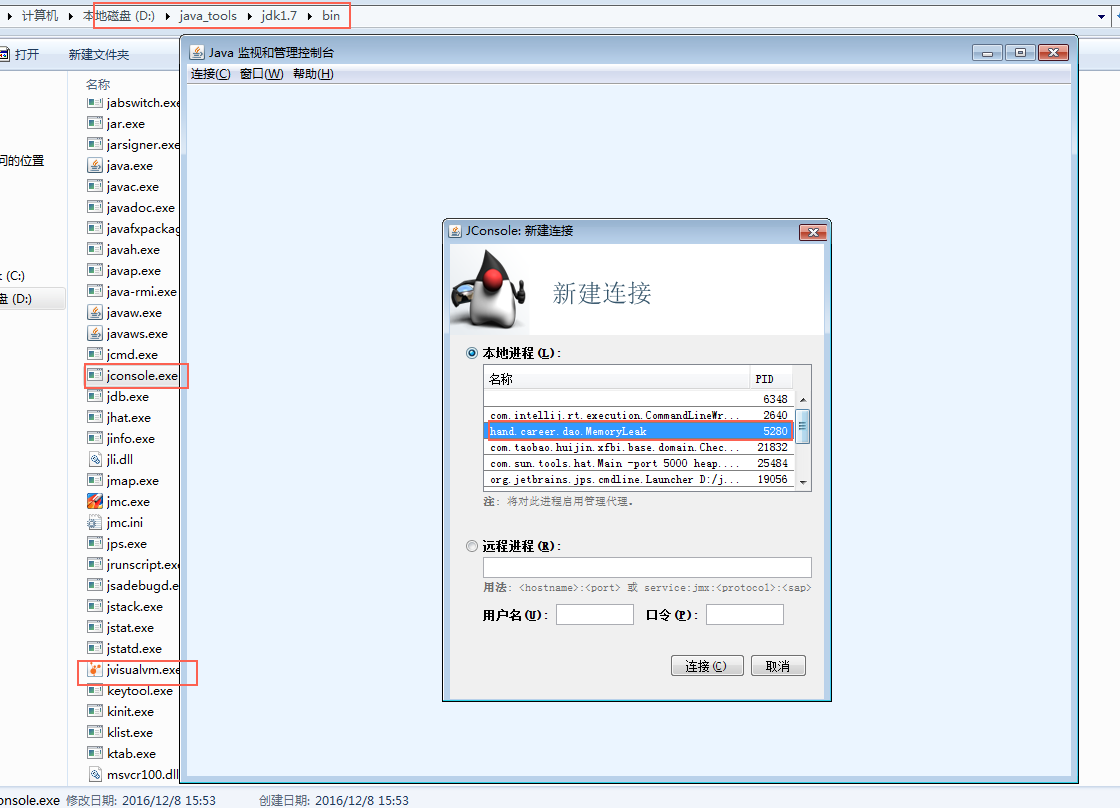Select the keytool.exe file icon
Screen dimensions: 1120x808
point(95,690)
